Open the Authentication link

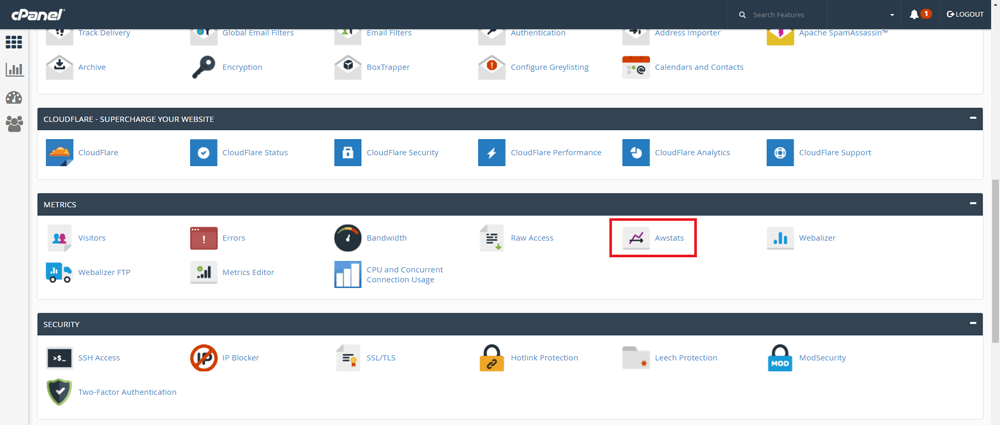538,33
